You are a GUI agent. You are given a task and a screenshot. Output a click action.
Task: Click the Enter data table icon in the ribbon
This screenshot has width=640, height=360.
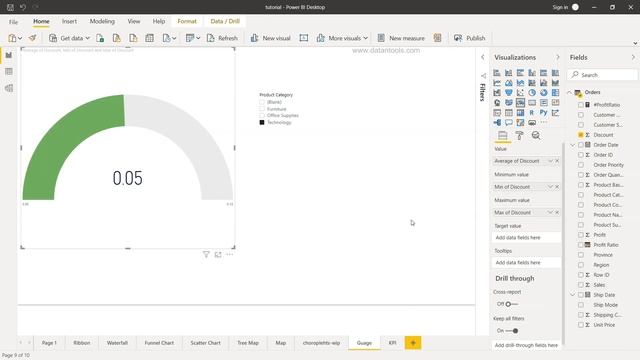coord(149,38)
